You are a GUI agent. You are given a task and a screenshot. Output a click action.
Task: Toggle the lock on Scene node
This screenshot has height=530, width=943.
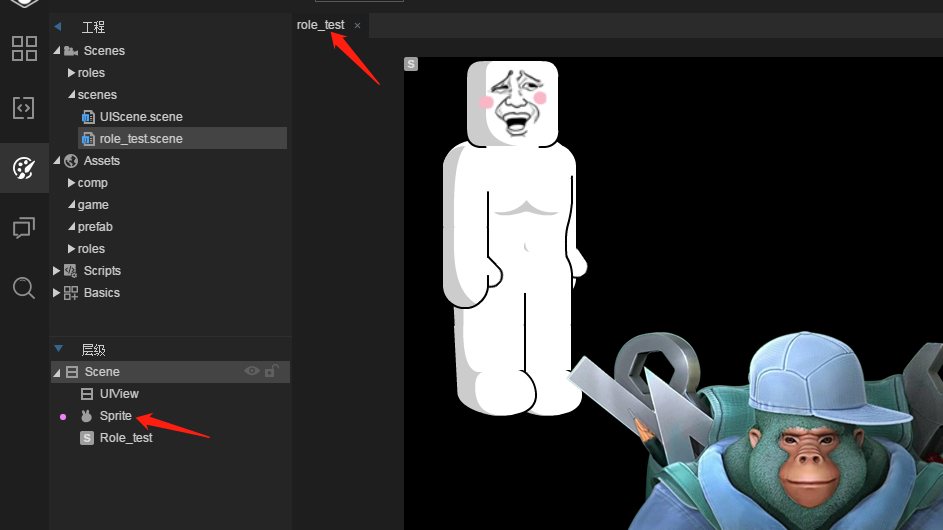pyautogui.click(x=272, y=371)
